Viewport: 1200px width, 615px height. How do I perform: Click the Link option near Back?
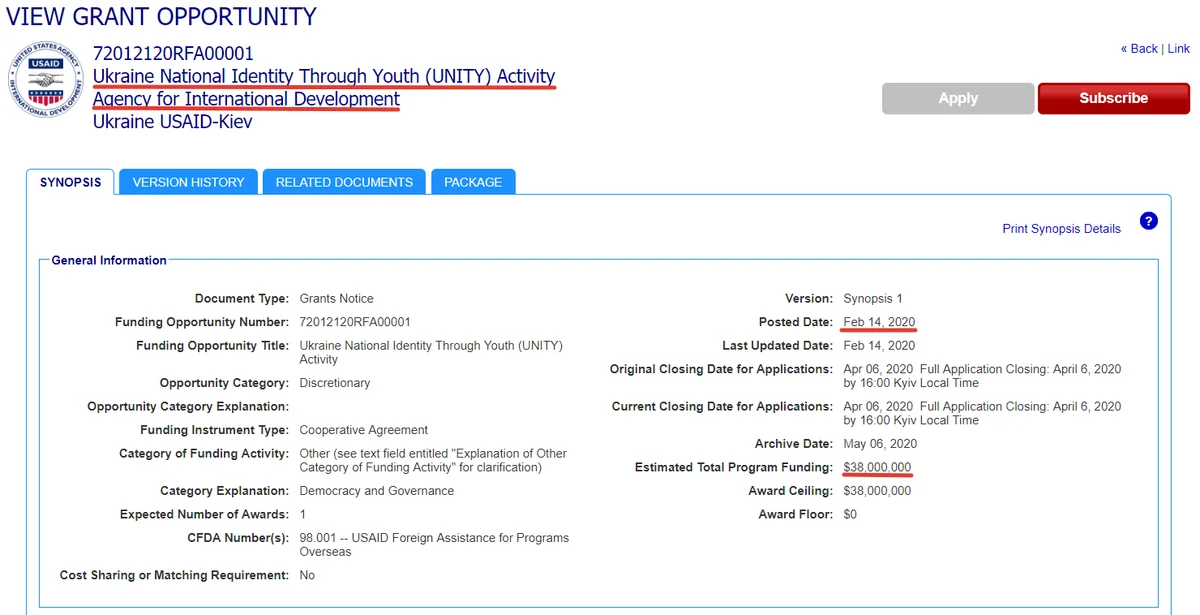pos(1179,49)
